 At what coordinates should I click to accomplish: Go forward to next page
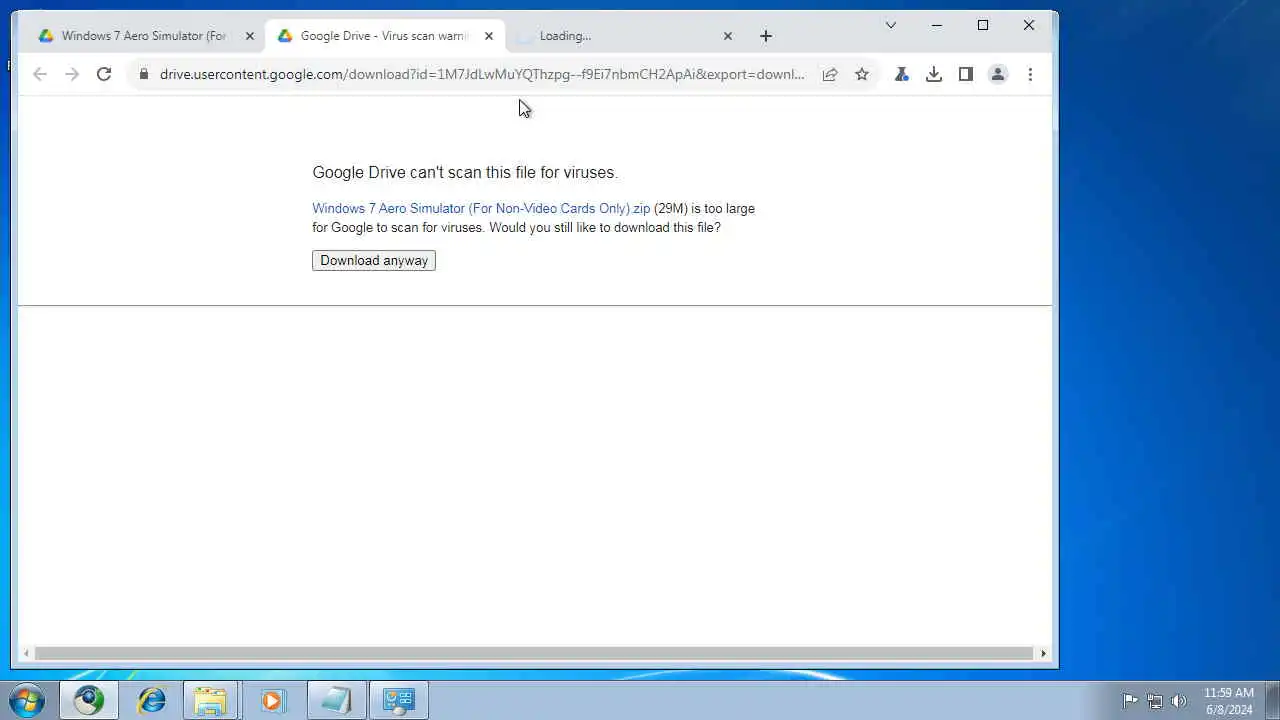(x=72, y=74)
